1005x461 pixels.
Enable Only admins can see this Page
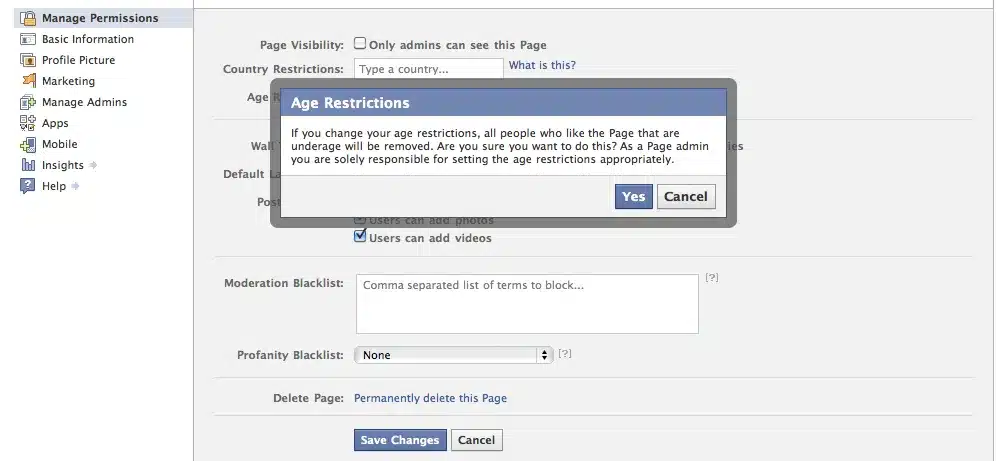tap(360, 44)
